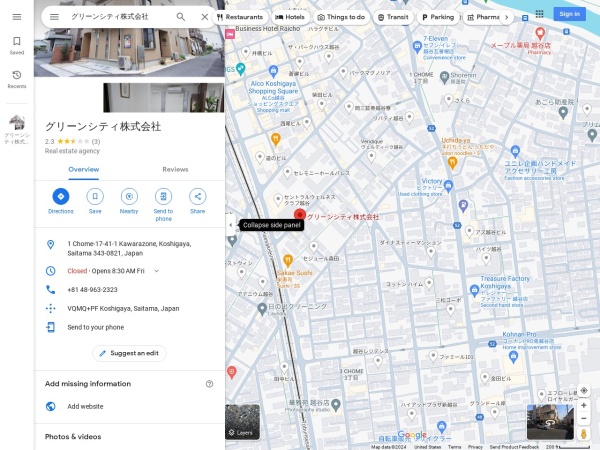Viewport: 600px width, 450px height.
Task: Click the Suggest an edit button
Action: (129, 353)
